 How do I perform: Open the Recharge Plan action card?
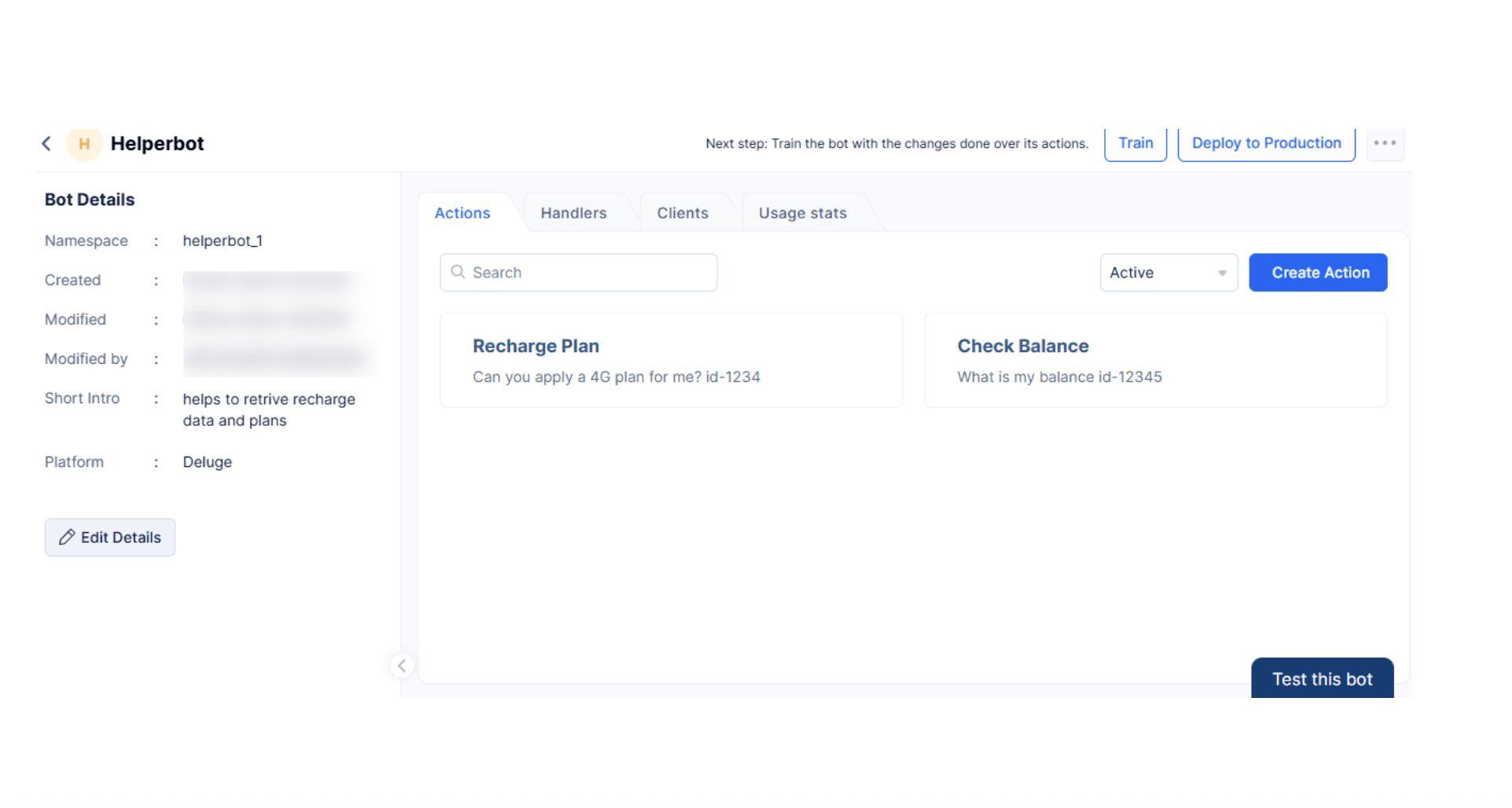[671, 360]
